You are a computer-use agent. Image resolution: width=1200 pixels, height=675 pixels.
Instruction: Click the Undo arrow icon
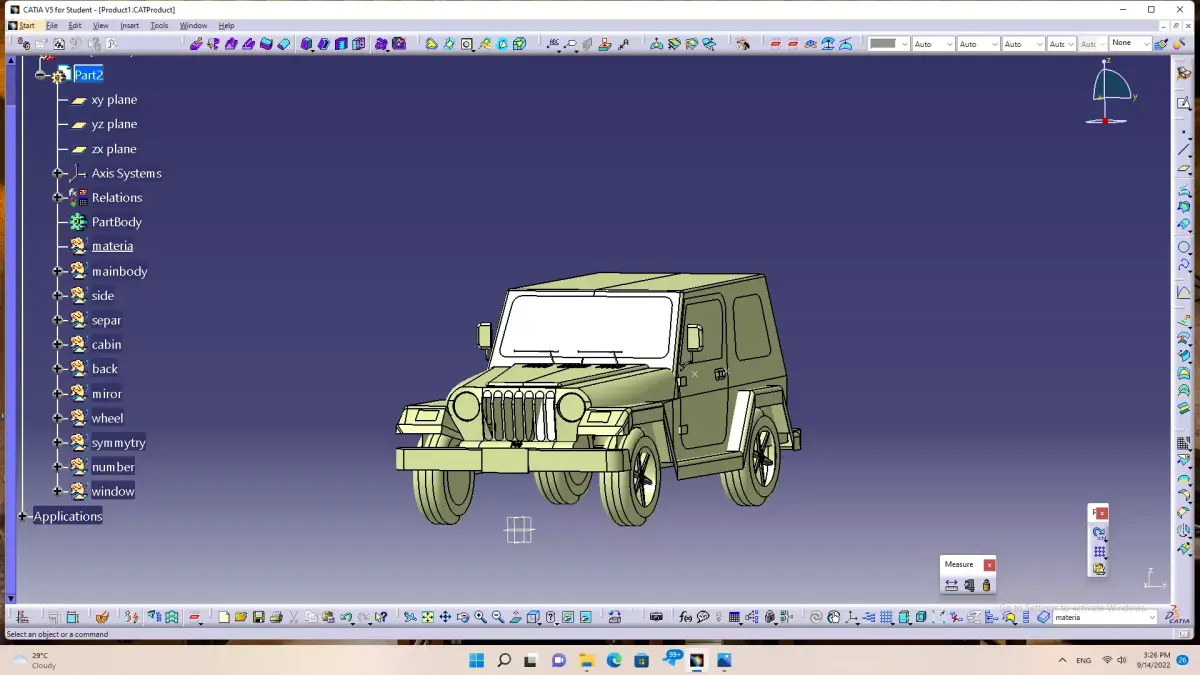pyautogui.click(x=345, y=617)
